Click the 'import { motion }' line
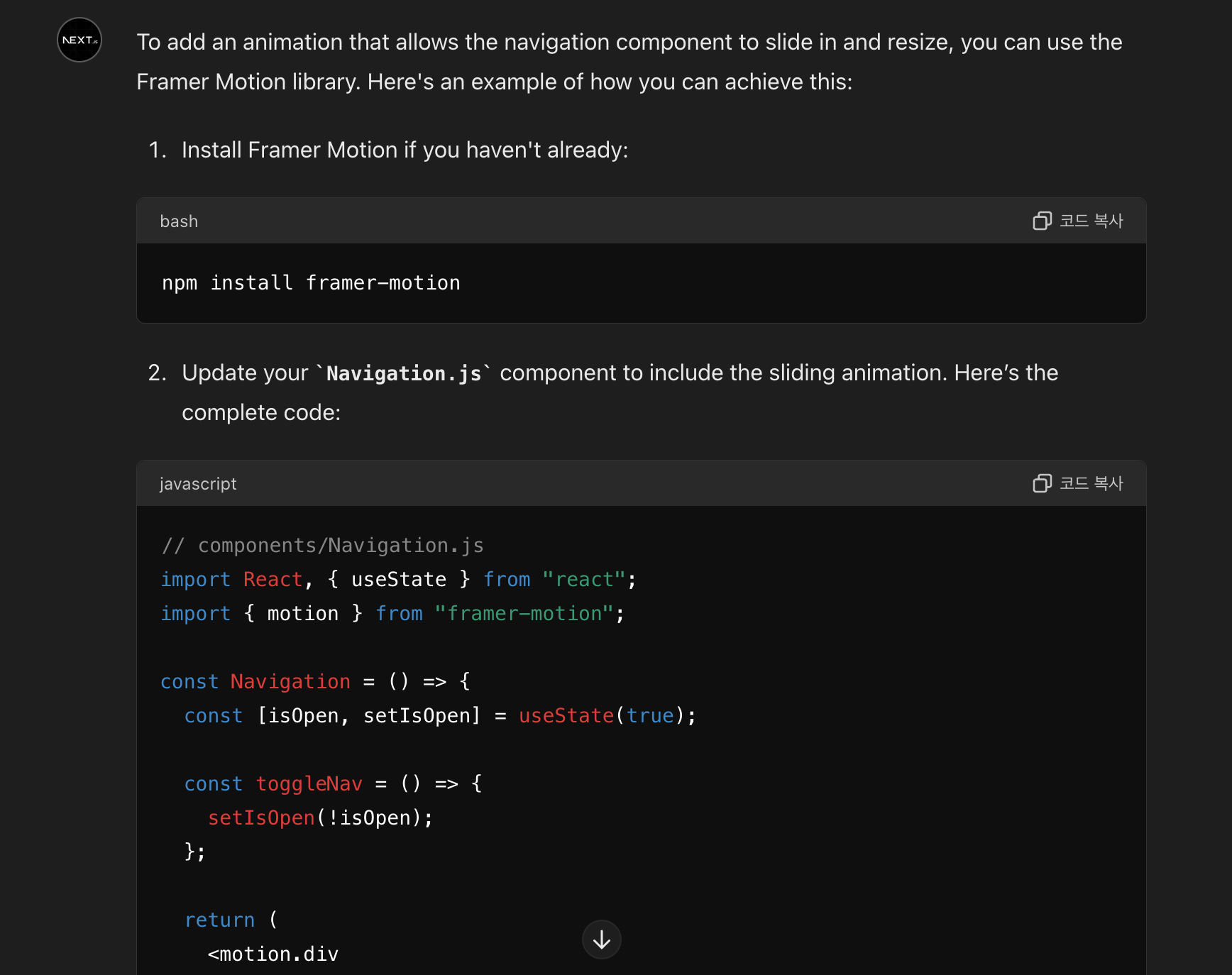Image resolution: width=1232 pixels, height=975 pixels. click(392, 613)
